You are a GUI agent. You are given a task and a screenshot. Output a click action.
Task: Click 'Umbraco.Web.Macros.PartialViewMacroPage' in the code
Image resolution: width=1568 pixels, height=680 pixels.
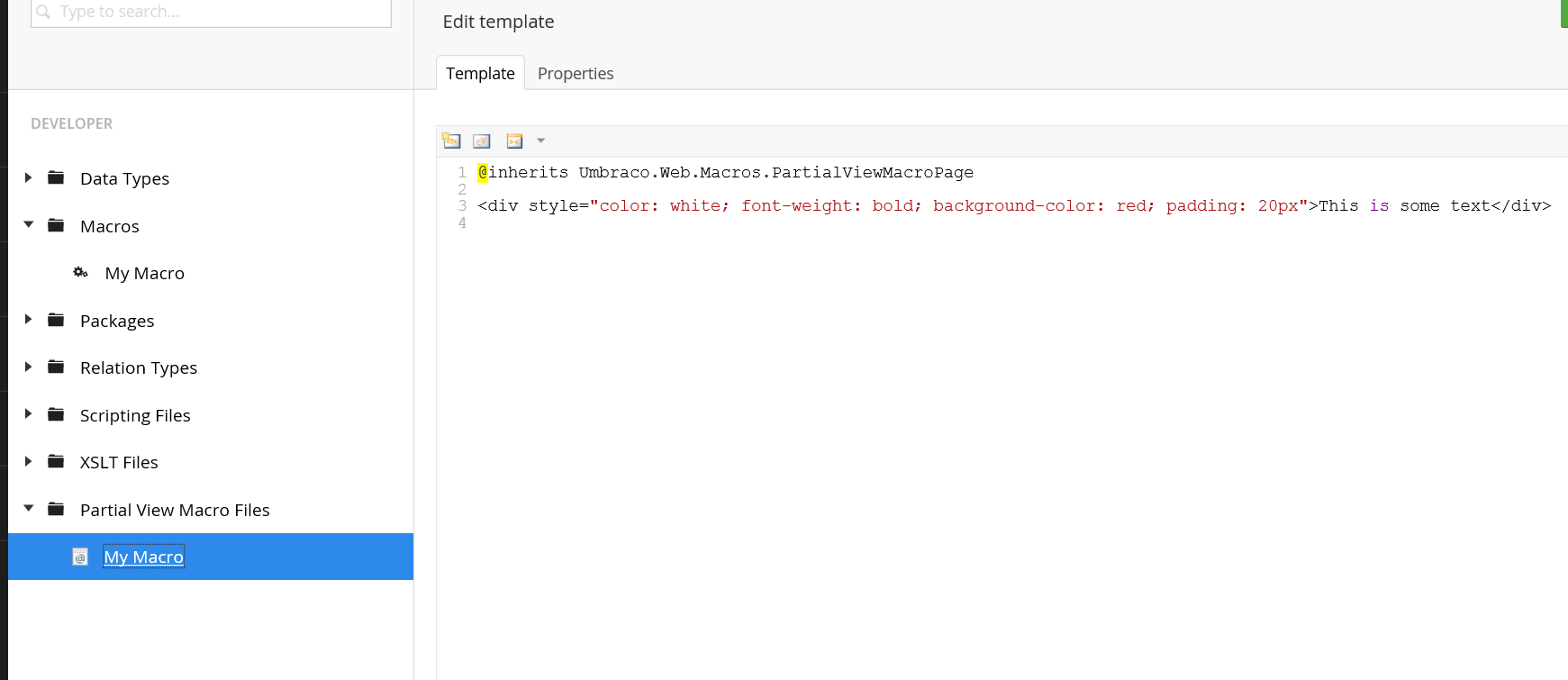point(775,172)
